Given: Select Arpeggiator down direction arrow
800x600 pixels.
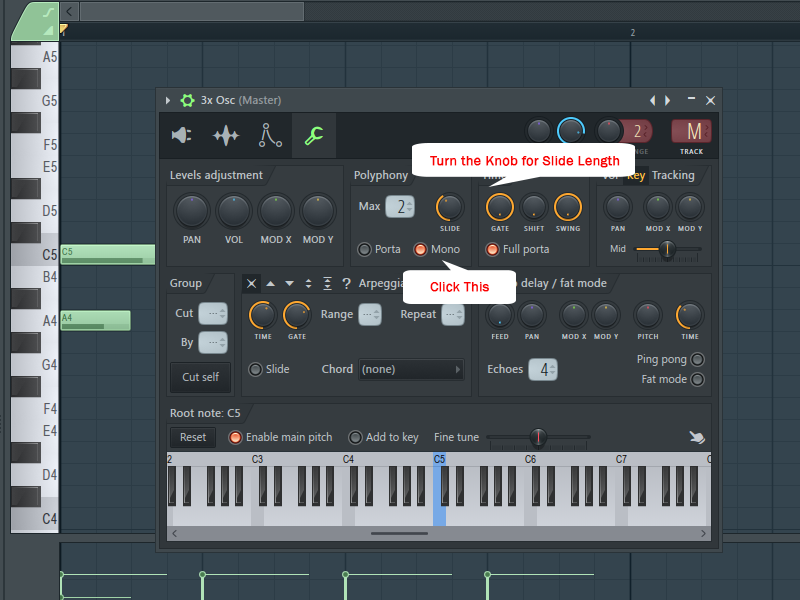Looking at the screenshot, I should (289, 284).
